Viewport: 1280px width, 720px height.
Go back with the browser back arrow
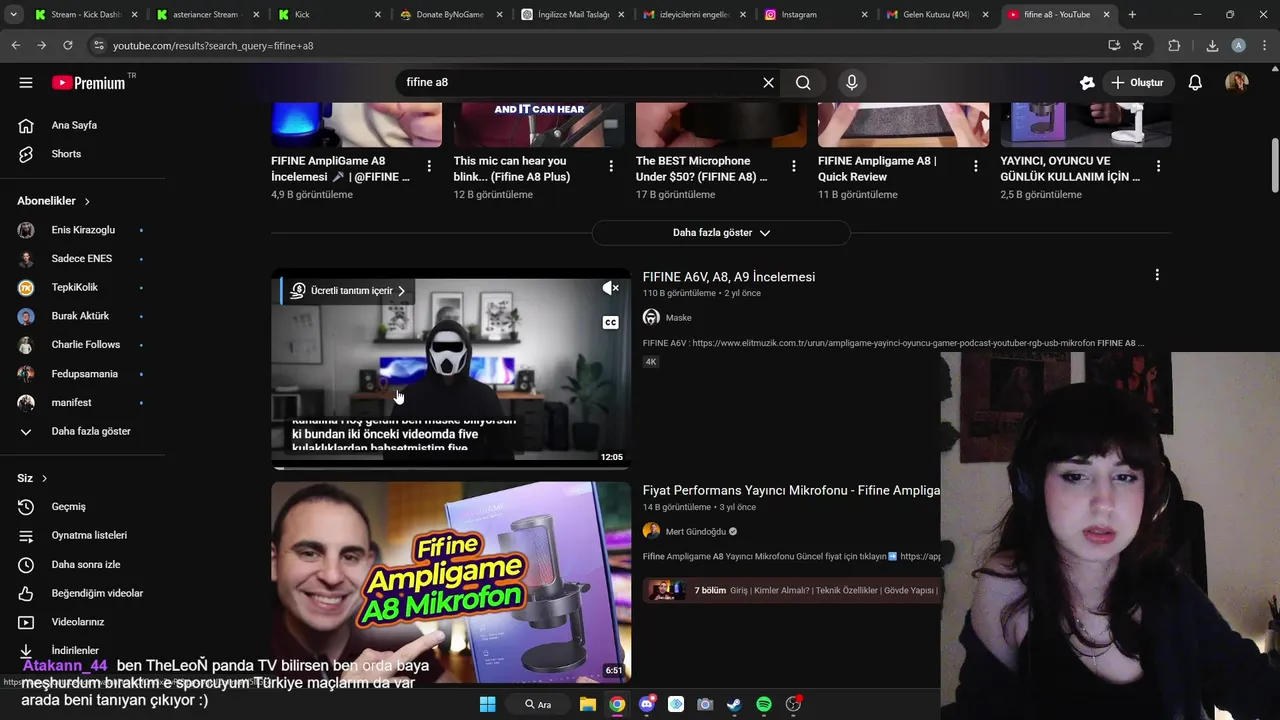(x=15, y=45)
